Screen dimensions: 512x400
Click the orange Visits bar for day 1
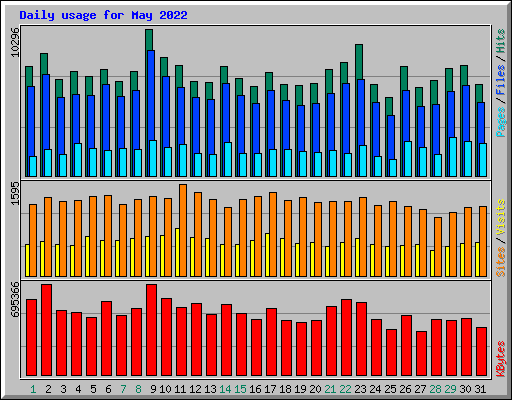point(33,240)
